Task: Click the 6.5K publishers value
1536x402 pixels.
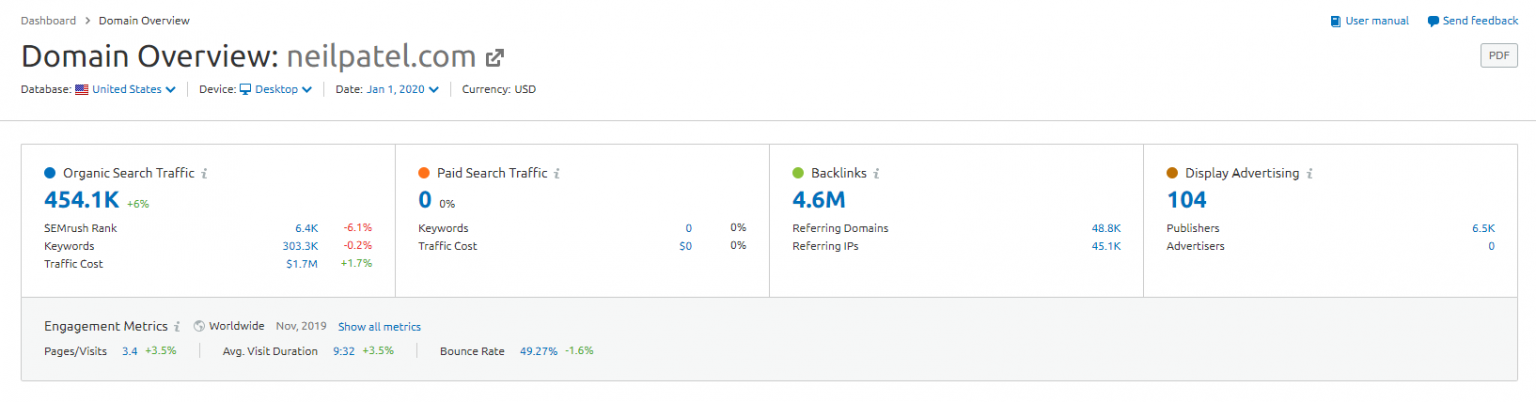Action: (x=1483, y=228)
